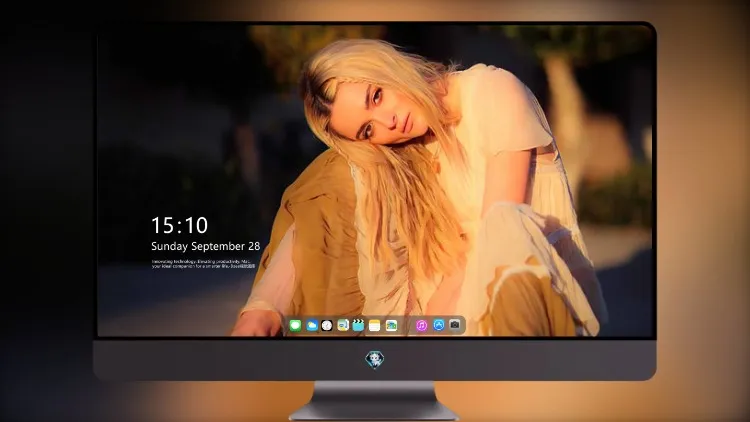This screenshot has height=422, width=750.
Task: Open the Weather app in dock
Action: coord(312,326)
